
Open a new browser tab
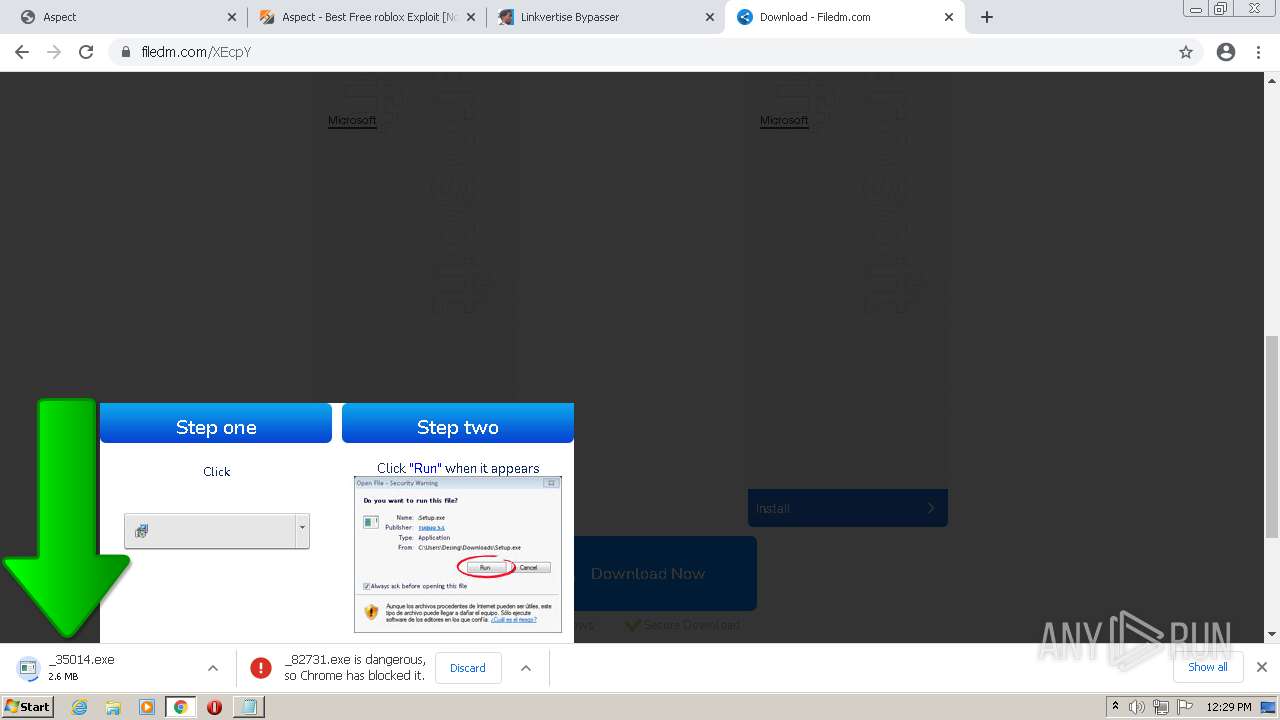[987, 17]
